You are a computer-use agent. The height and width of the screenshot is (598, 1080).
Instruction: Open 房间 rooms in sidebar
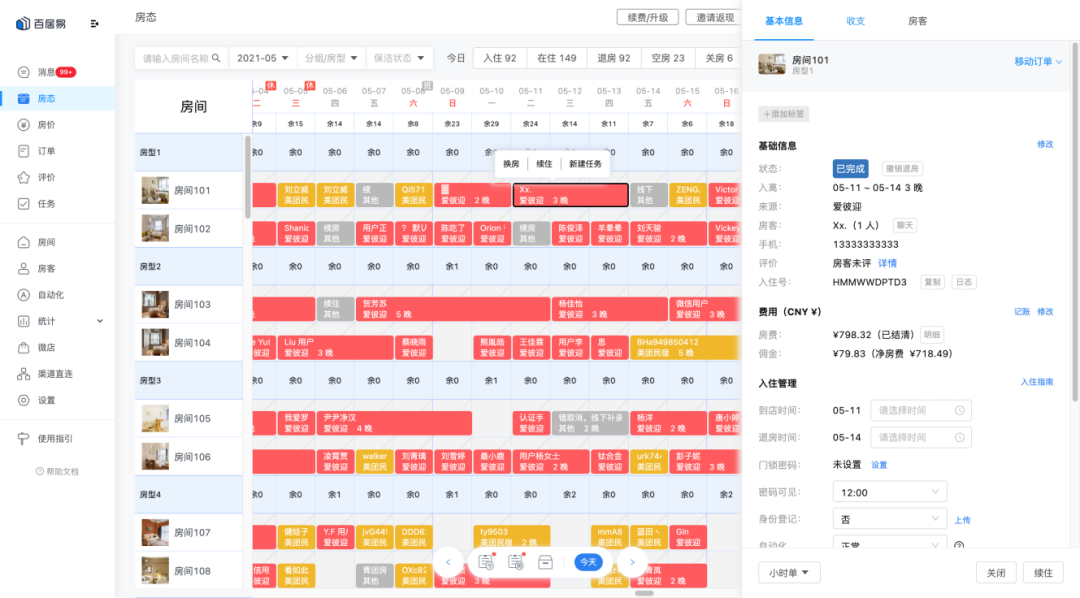coord(46,243)
